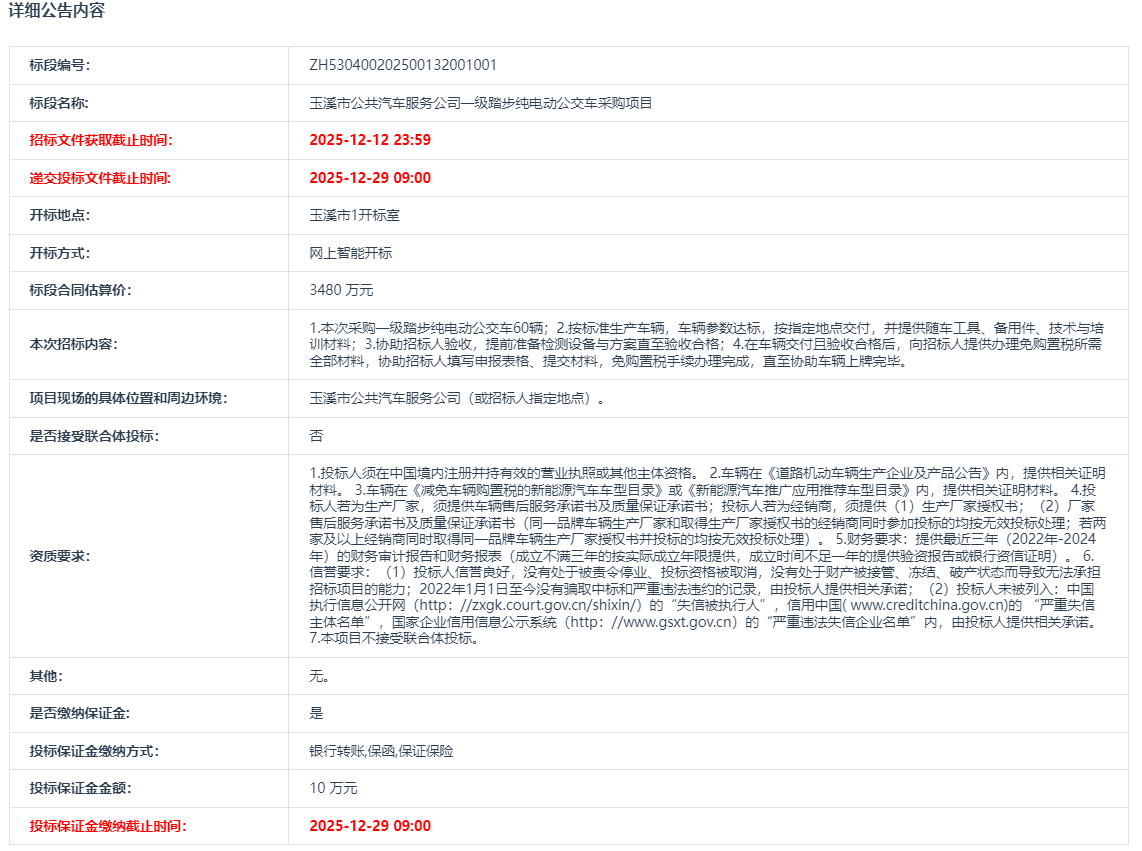Click the 标段编号 value ZH530400202500132001001

403,65
